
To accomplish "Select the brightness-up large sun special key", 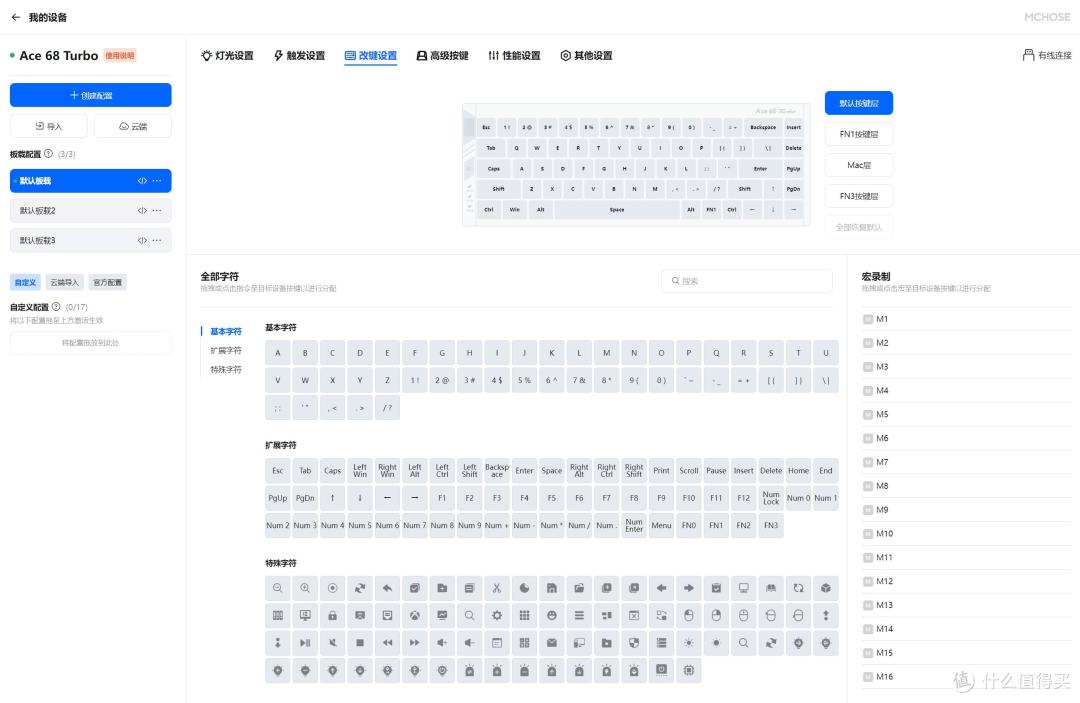I will 689,643.
